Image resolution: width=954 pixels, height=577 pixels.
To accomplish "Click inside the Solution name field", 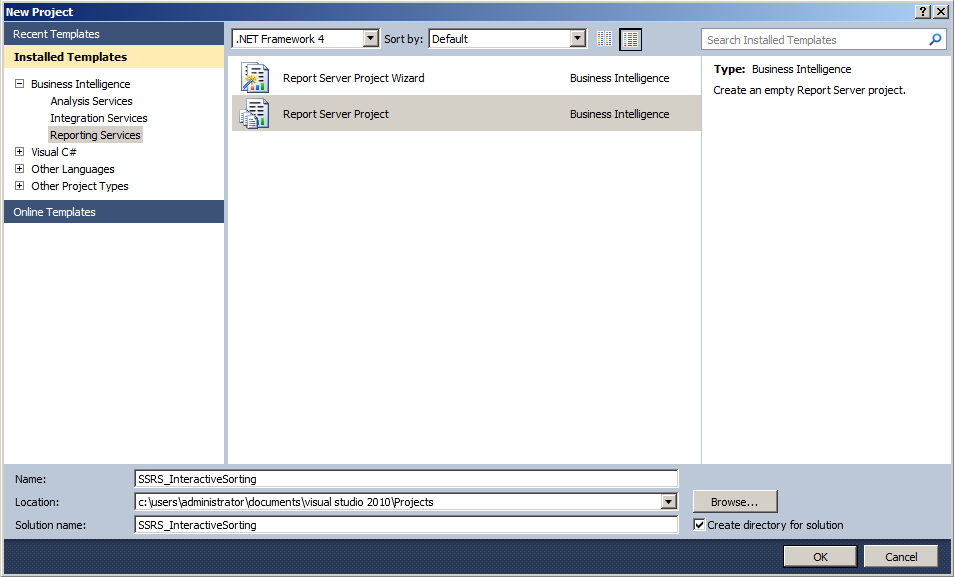I will (400, 524).
